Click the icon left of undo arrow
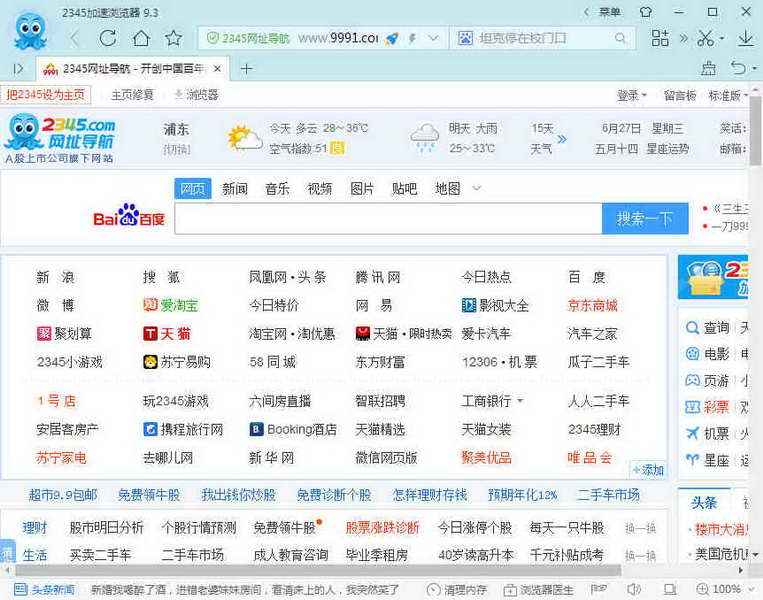Viewport: 763px width, 600px height. click(x=708, y=68)
